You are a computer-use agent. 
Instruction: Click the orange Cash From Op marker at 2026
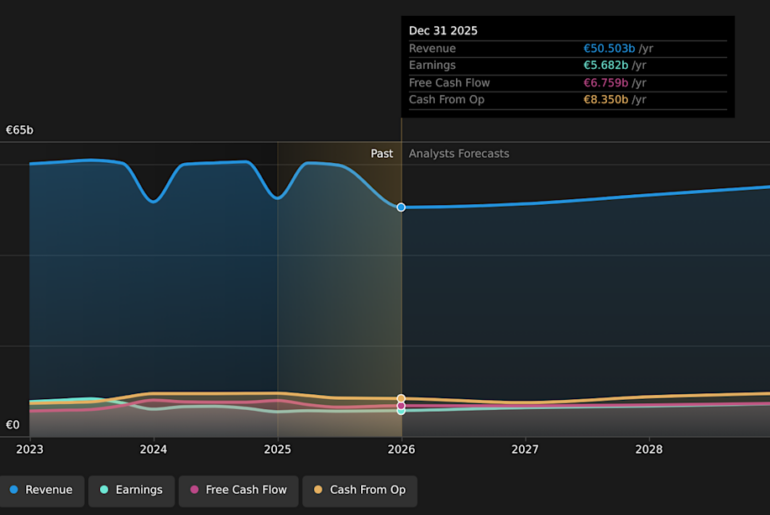(x=401, y=398)
